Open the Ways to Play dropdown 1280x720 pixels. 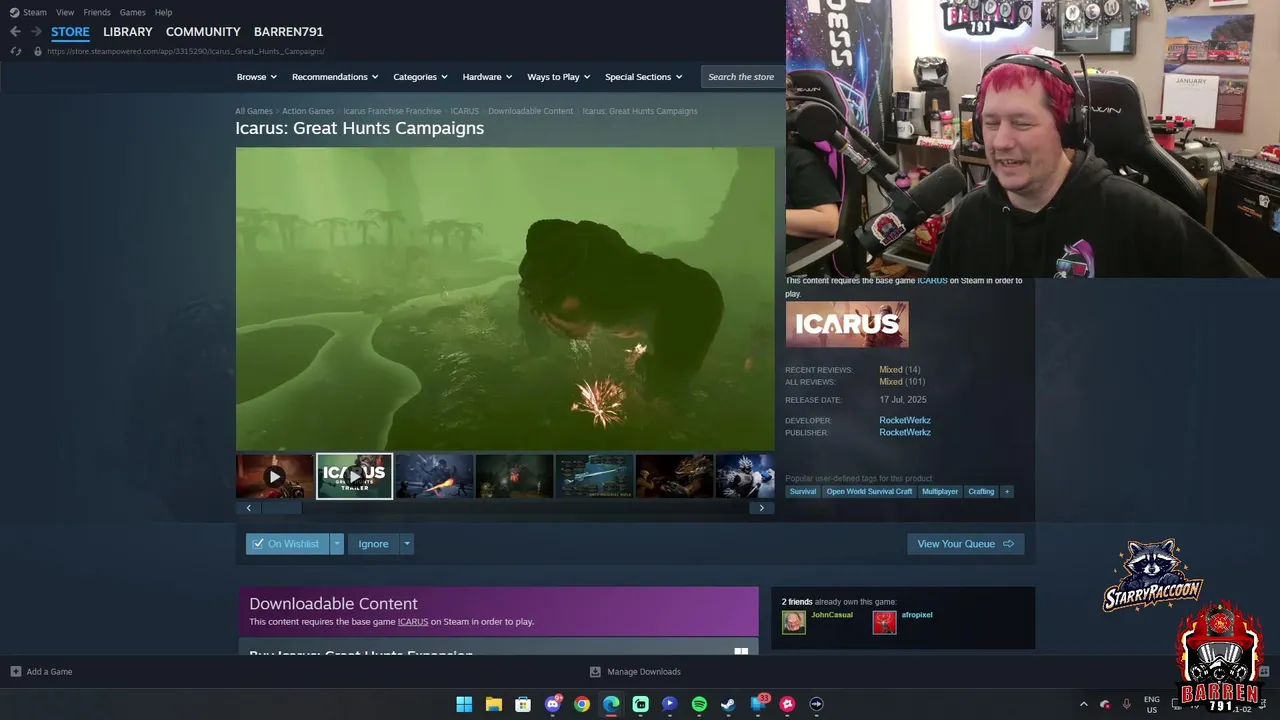pyautogui.click(x=559, y=77)
